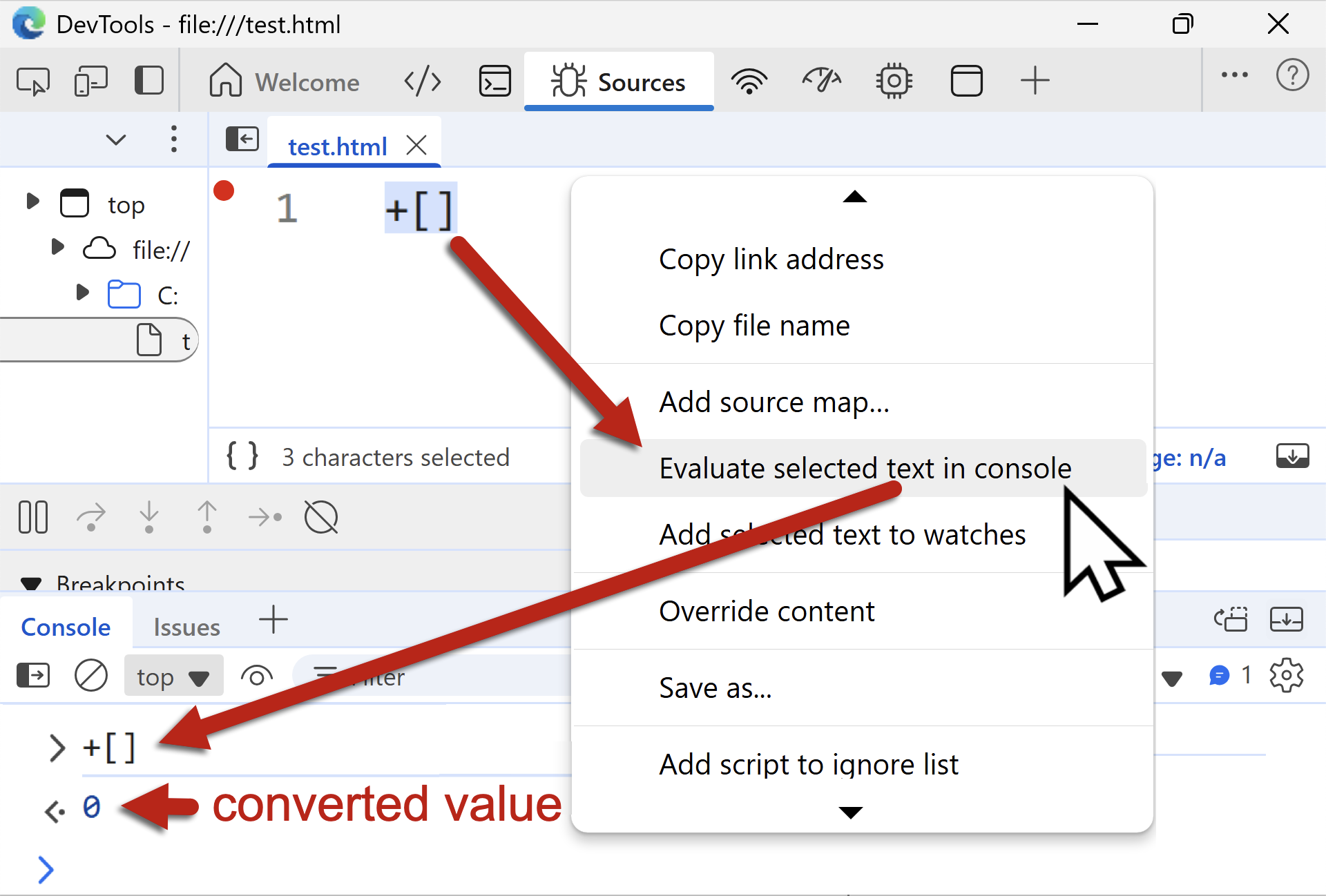Image resolution: width=1326 pixels, height=896 pixels.
Task: Open the Network tool icon
Action: tap(749, 81)
